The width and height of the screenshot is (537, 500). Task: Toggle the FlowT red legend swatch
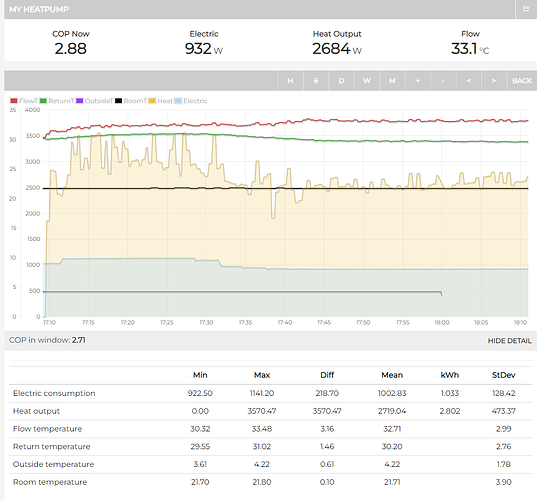pyautogui.click(x=14, y=101)
